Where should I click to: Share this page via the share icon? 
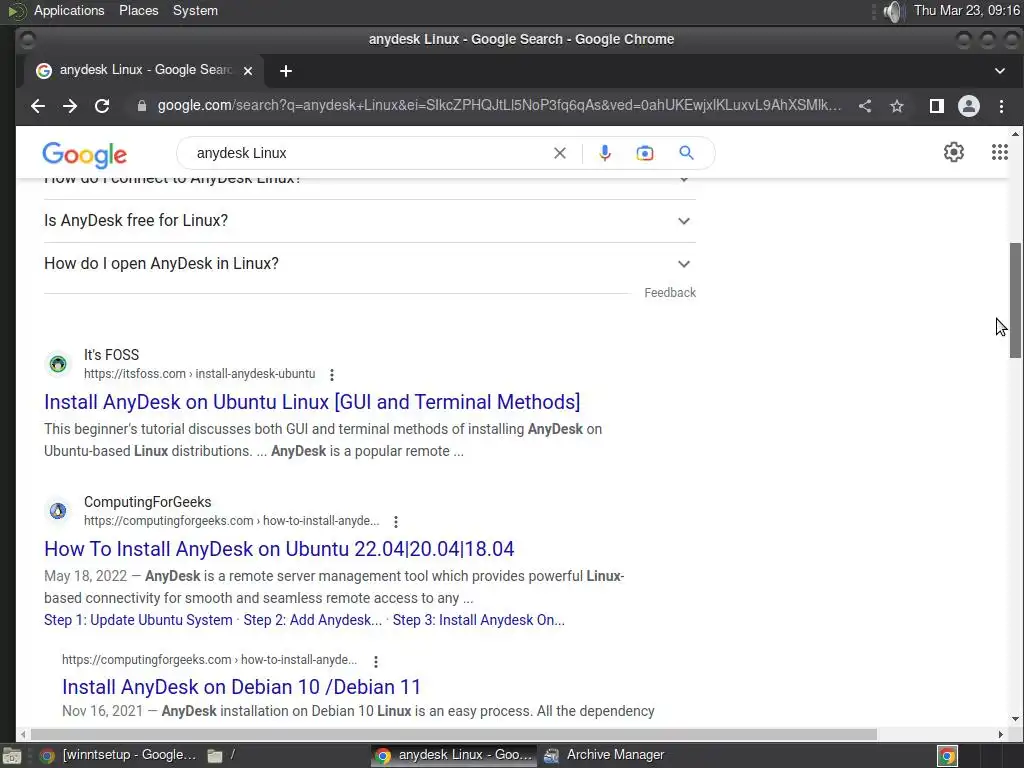[865, 106]
